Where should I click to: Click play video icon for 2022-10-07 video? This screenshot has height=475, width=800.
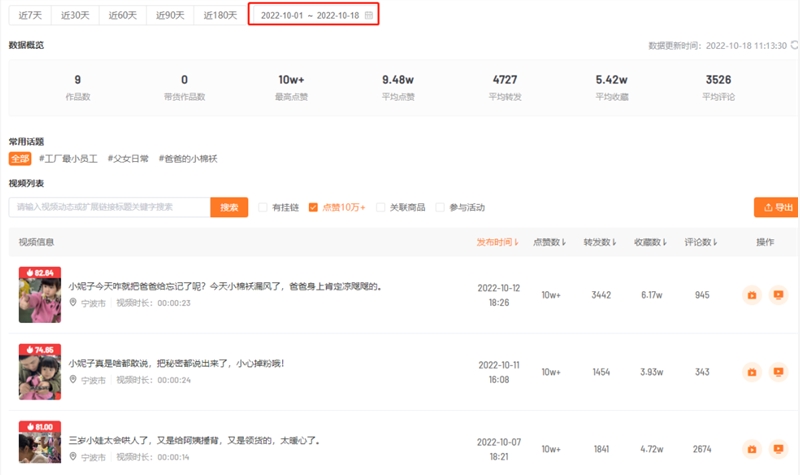pyautogui.click(x=778, y=449)
